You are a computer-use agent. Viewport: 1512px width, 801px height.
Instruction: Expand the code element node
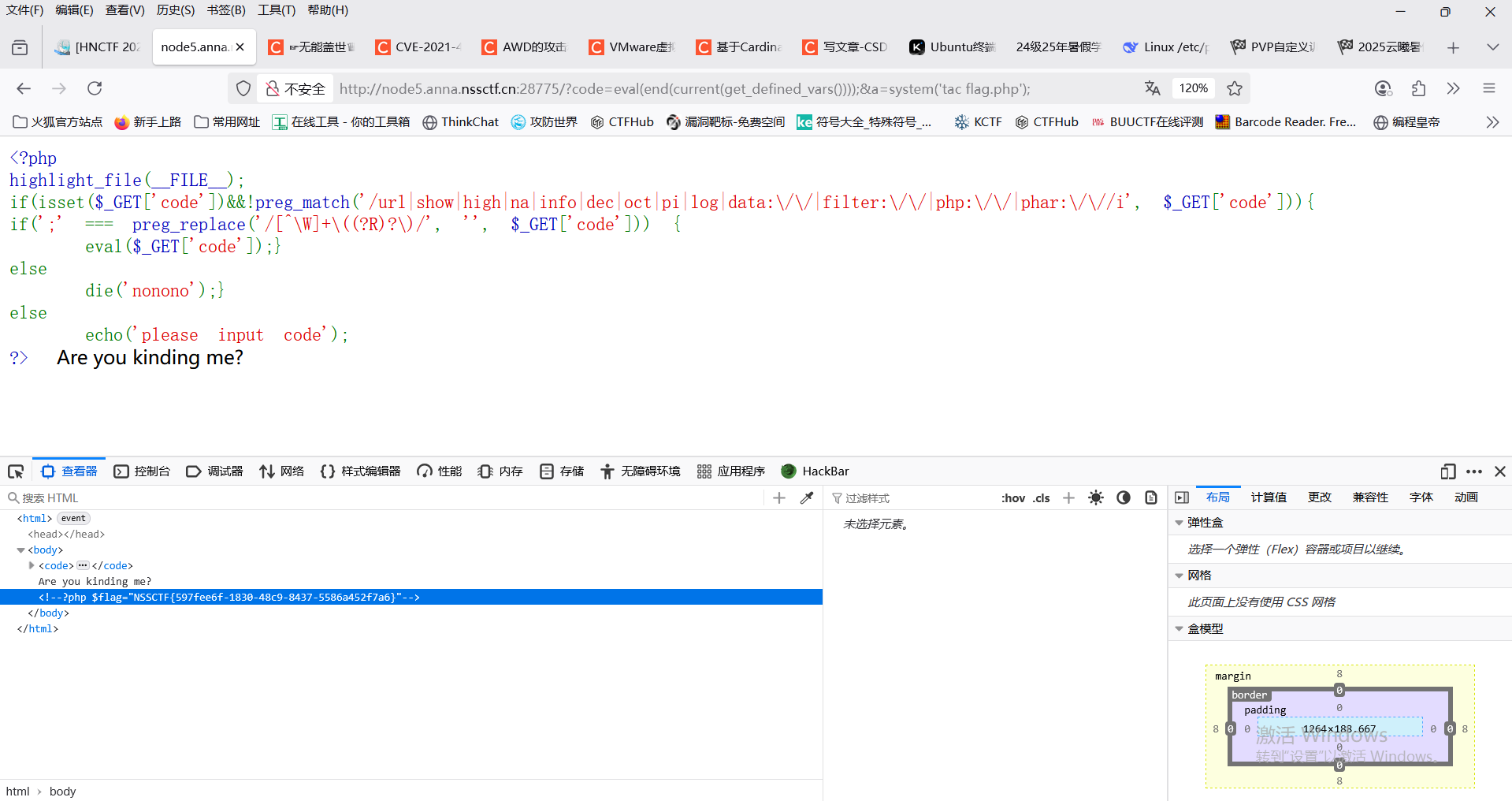32,566
